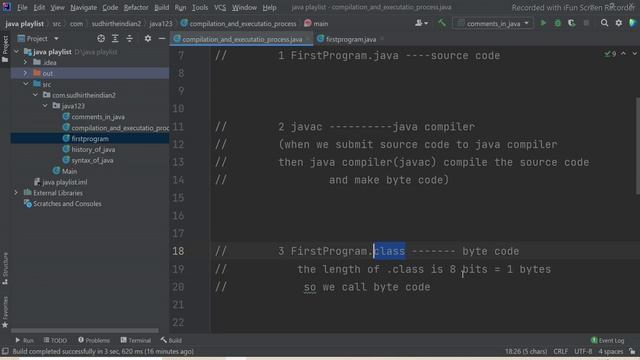Click CRLF line separator widget
Viewport: 640px width, 360px height.
[560, 351]
